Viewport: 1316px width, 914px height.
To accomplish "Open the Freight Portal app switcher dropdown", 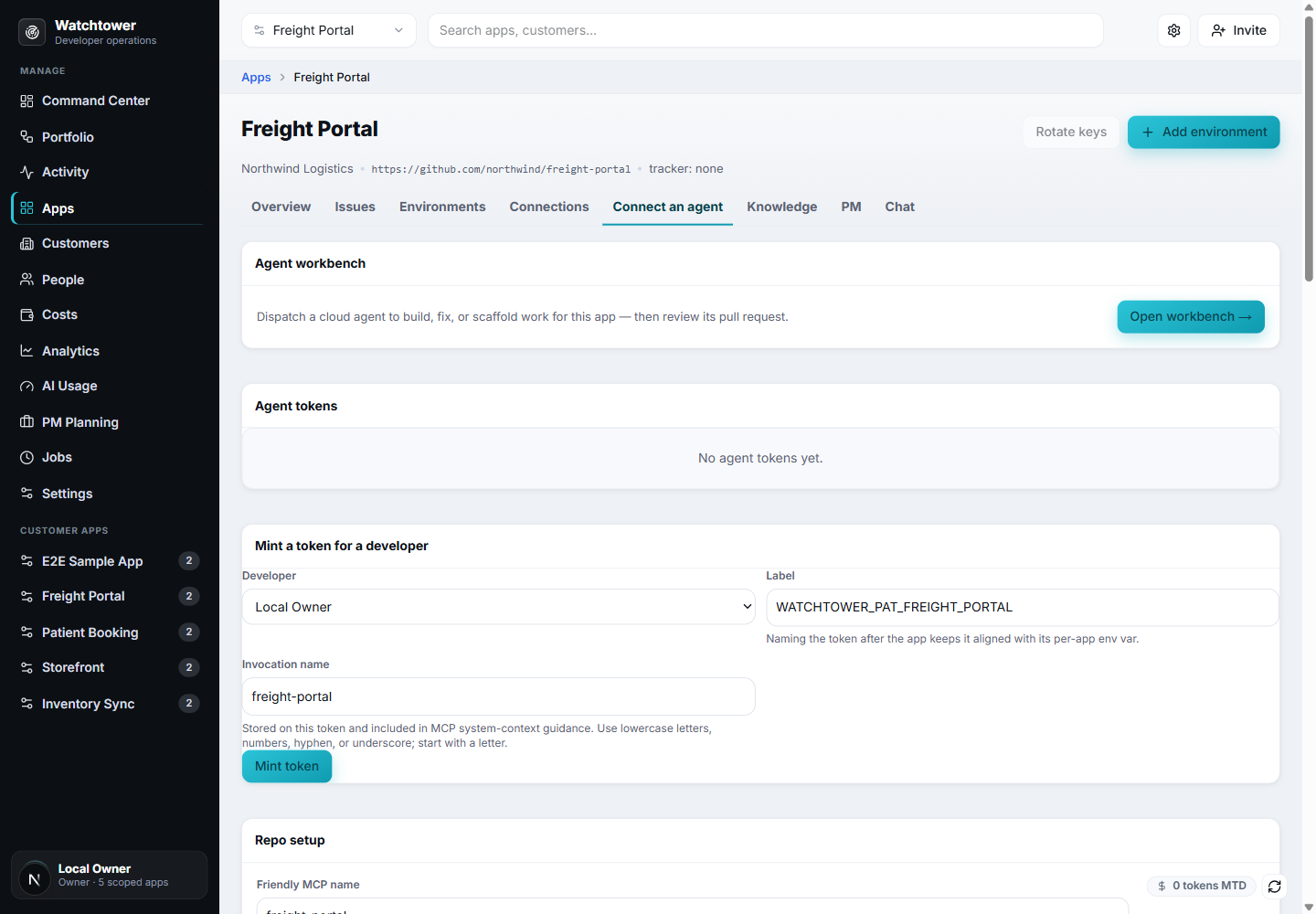I will (329, 30).
